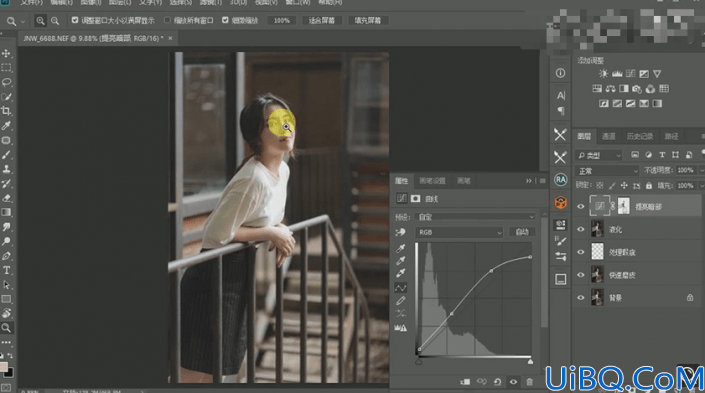Open the zoom tool preset dropdown arrow
This screenshot has width=705, height=393.
click(23, 21)
